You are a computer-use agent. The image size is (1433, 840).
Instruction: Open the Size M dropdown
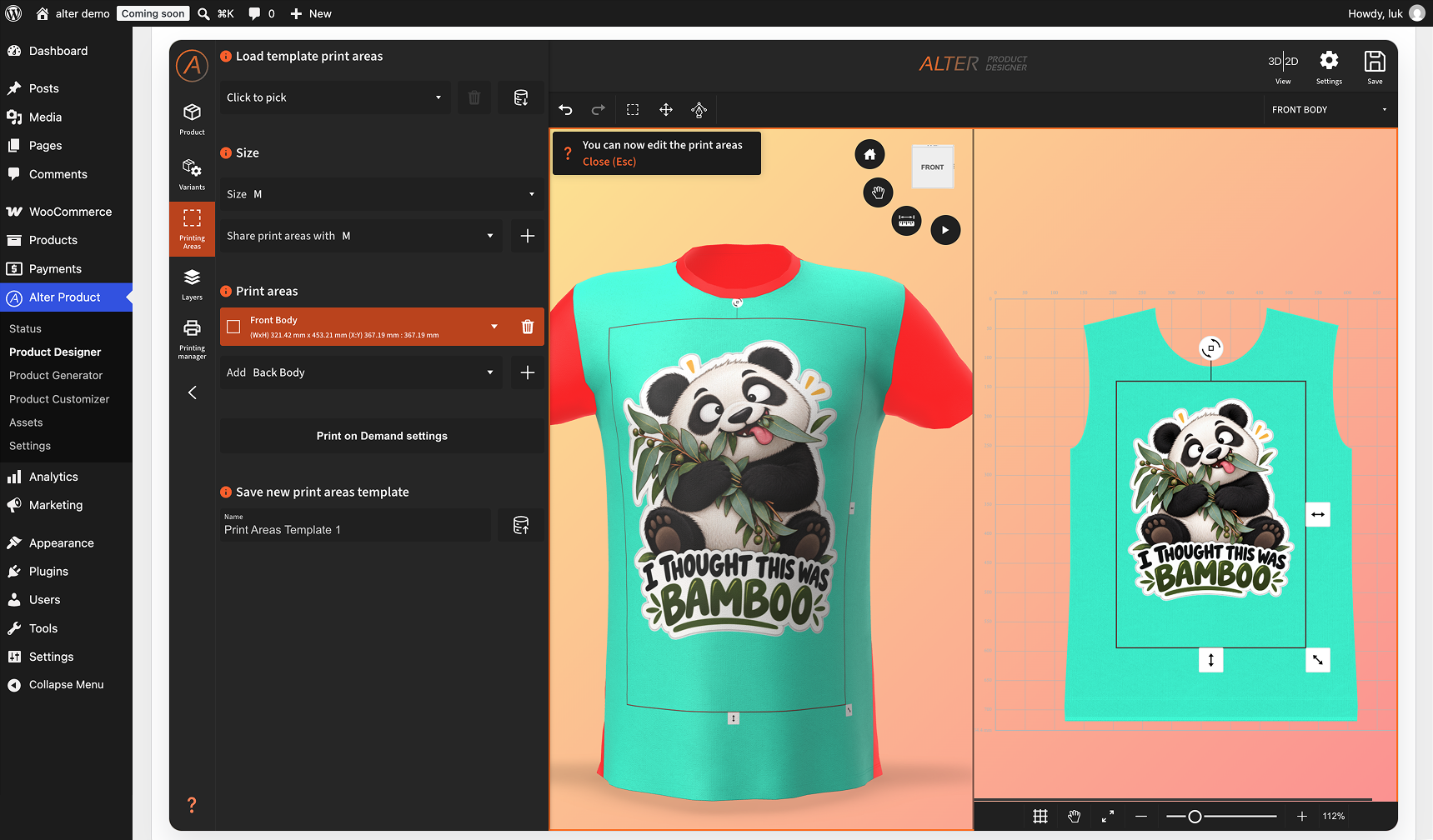(382, 194)
